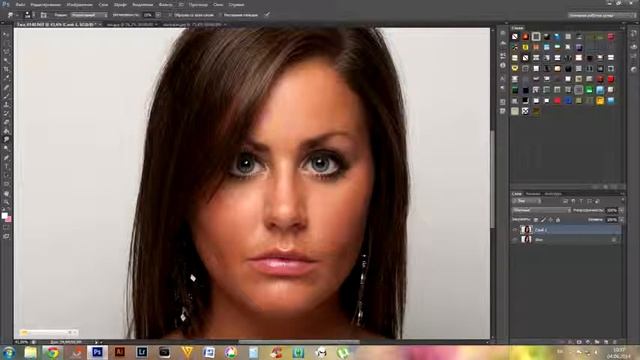The image size is (640, 360).
Task: Select the Brush tool
Action: coord(6,96)
